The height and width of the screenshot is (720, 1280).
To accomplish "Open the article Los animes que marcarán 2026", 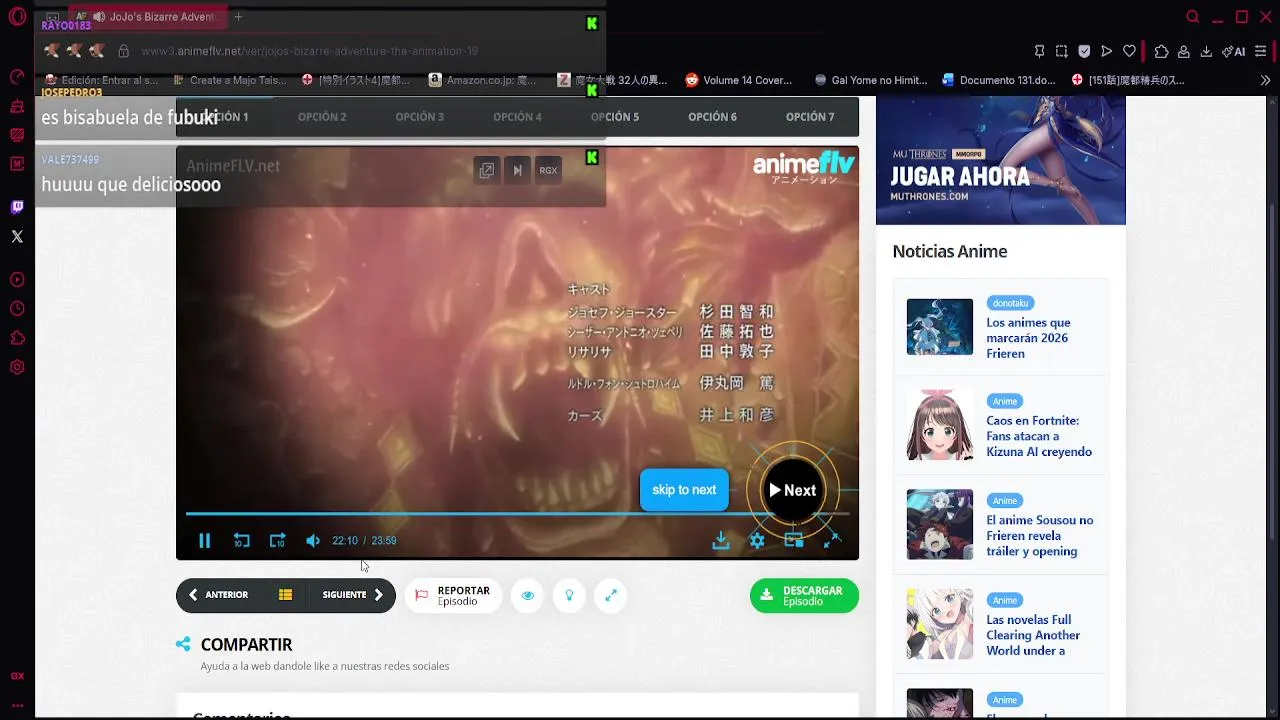I will click(1028, 338).
